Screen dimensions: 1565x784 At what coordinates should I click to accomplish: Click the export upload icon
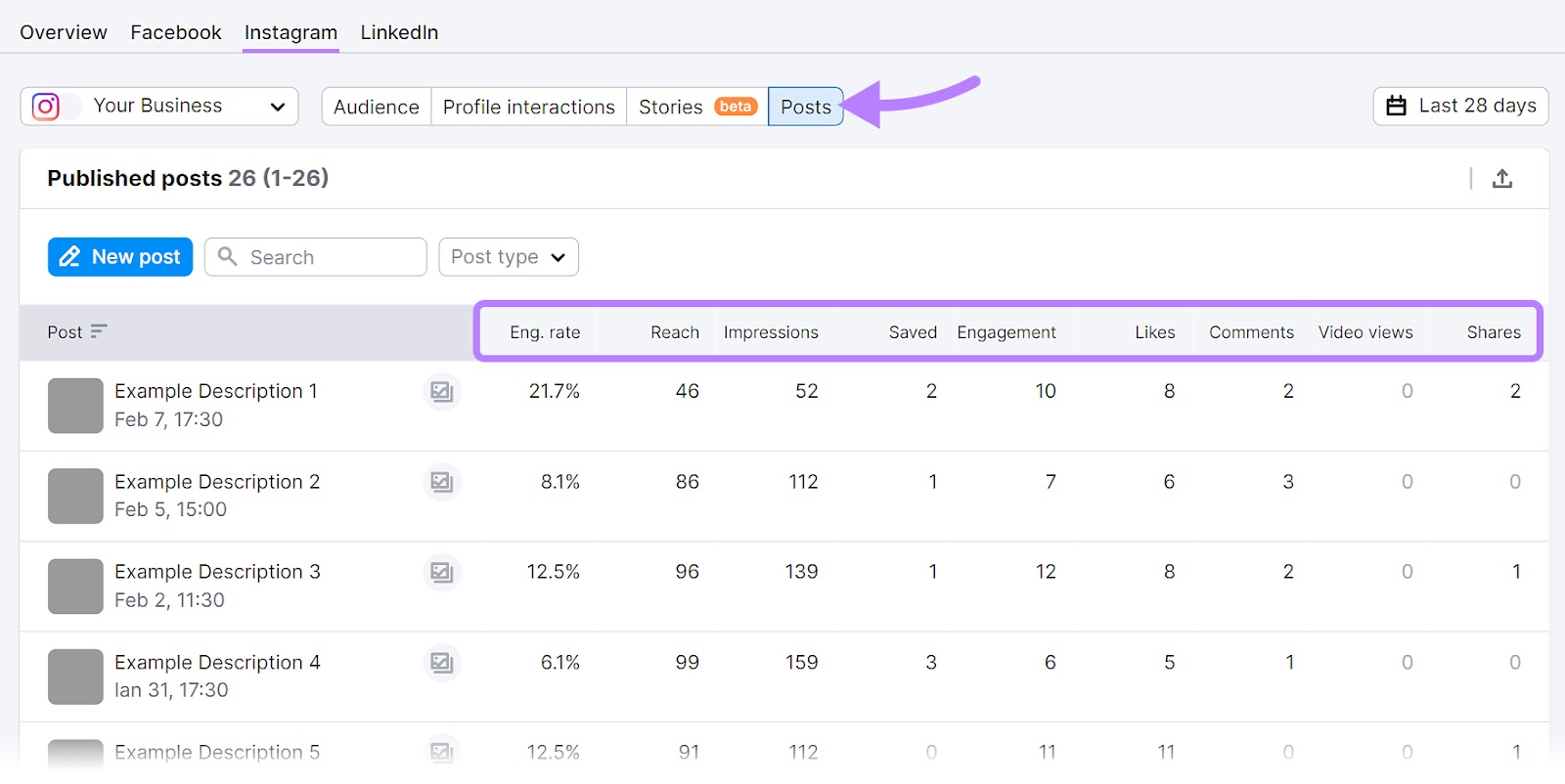(x=1501, y=179)
